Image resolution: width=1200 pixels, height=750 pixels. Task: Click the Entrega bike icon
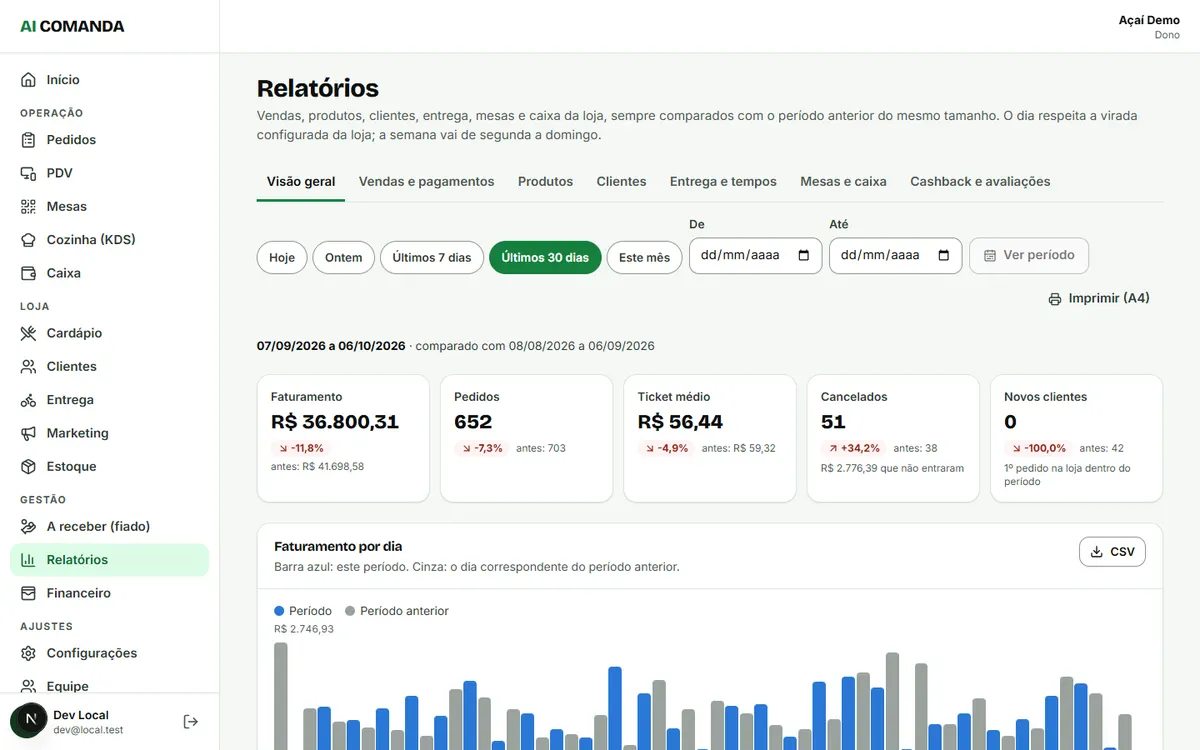28,400
